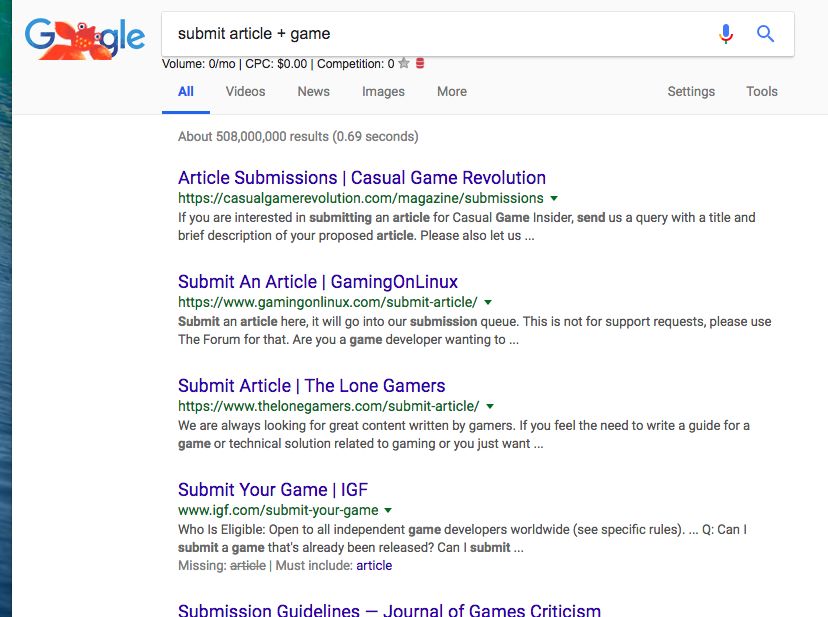Click the www.igf.com/submit-your-game URL text
The height and width of the screenshot is (617, 828).
point(278,511)
